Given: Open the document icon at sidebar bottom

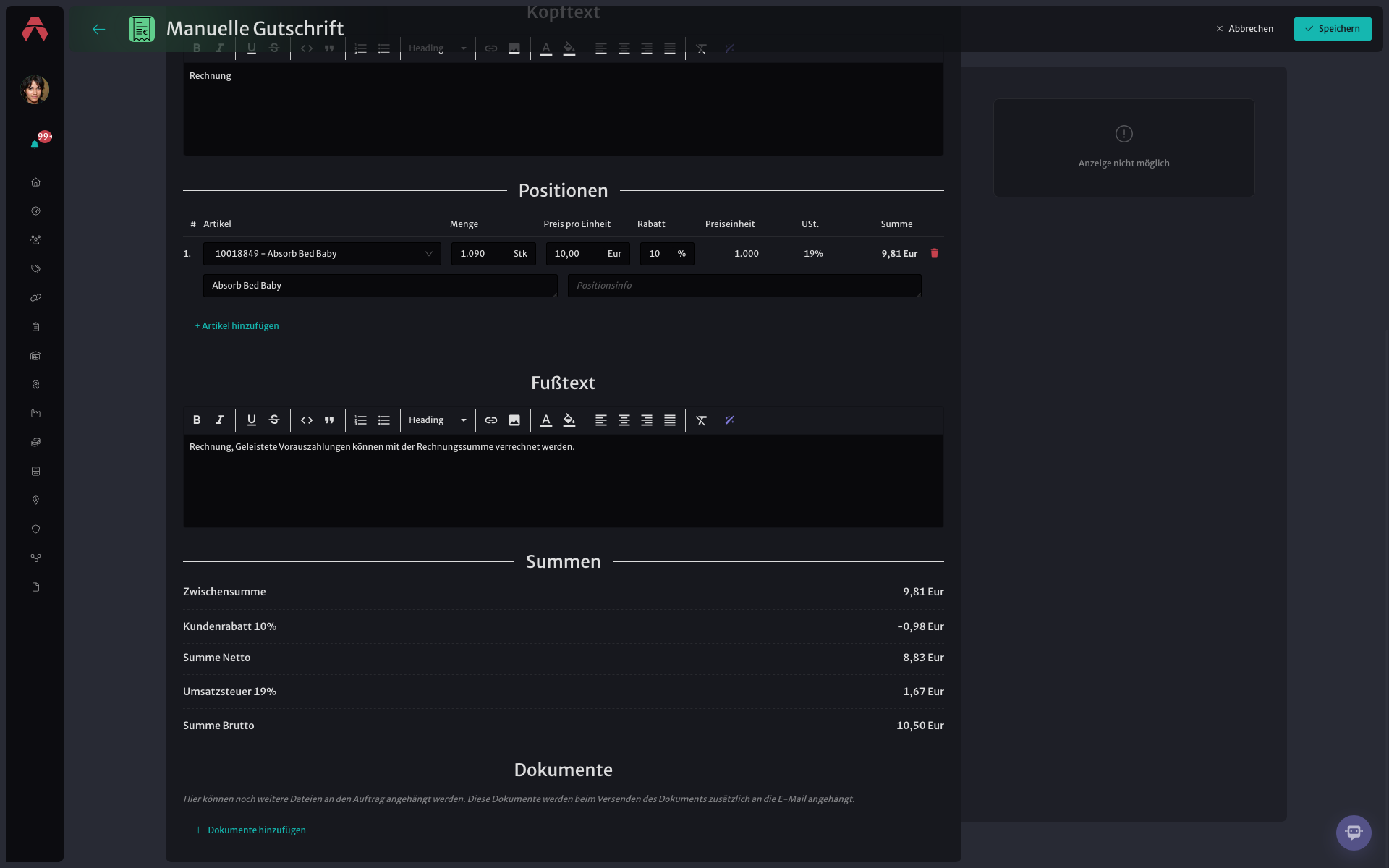Looking at the screenshot, I should [x=35, y=587].
